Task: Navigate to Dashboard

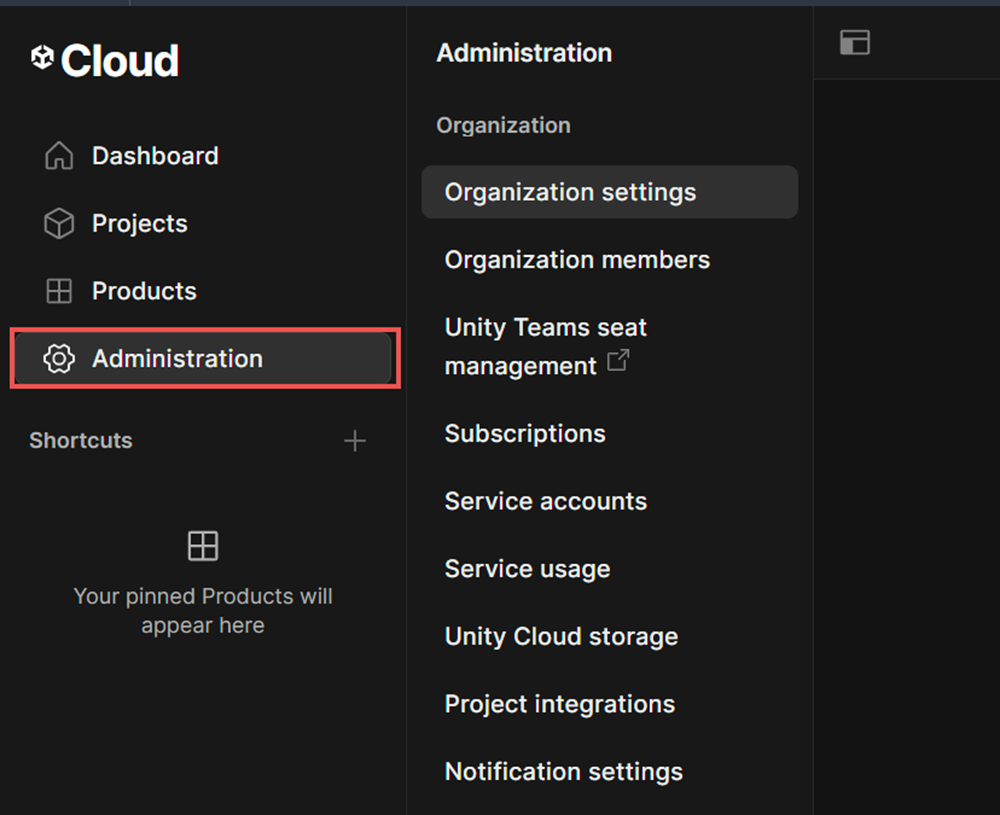Action: (x=155, y=155)
